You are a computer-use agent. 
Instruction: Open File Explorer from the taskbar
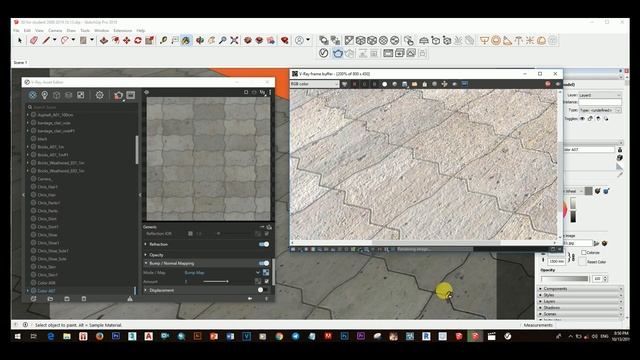pos(67,336)
